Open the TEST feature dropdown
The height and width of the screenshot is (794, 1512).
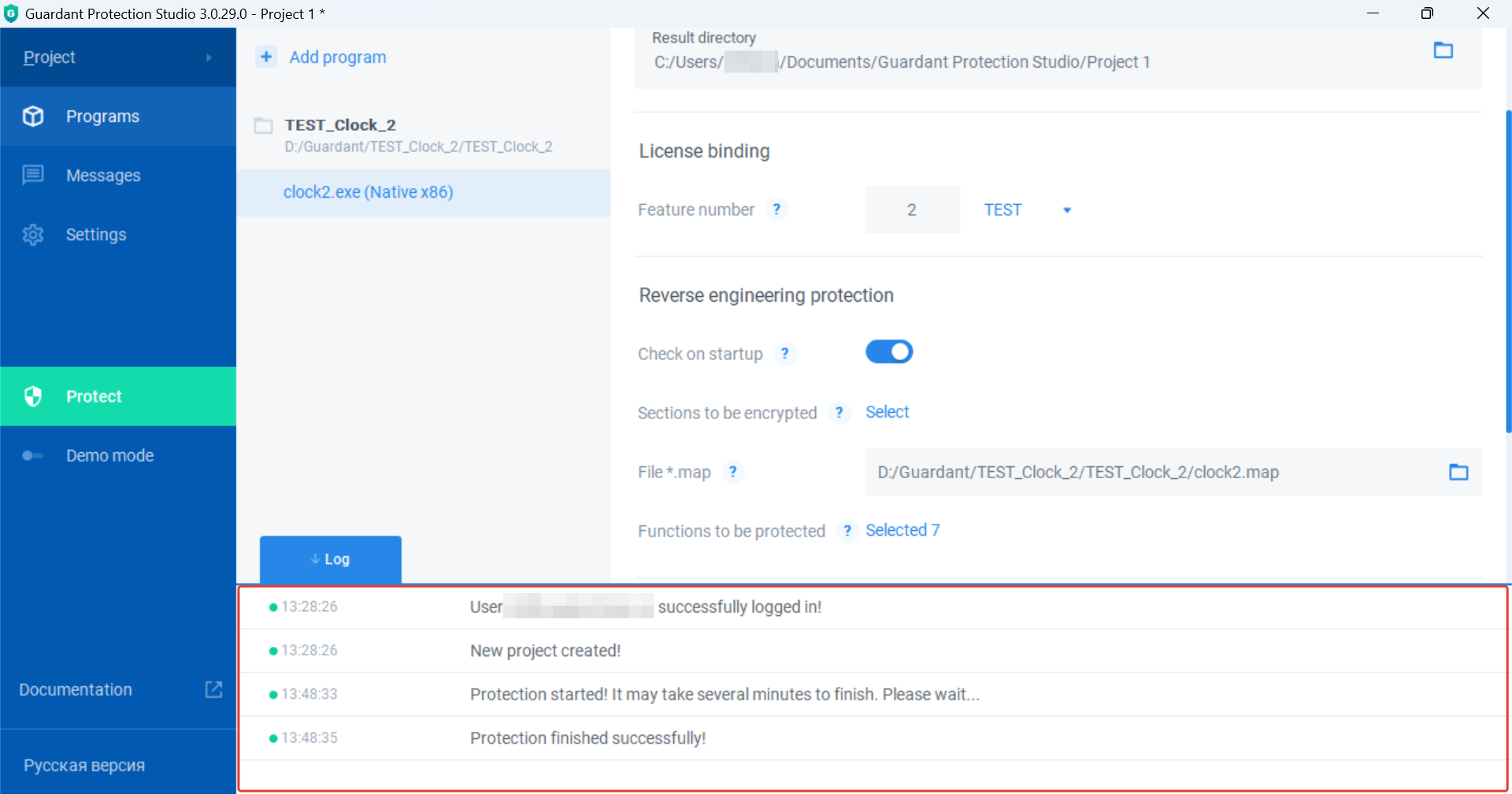[1066, 210]
